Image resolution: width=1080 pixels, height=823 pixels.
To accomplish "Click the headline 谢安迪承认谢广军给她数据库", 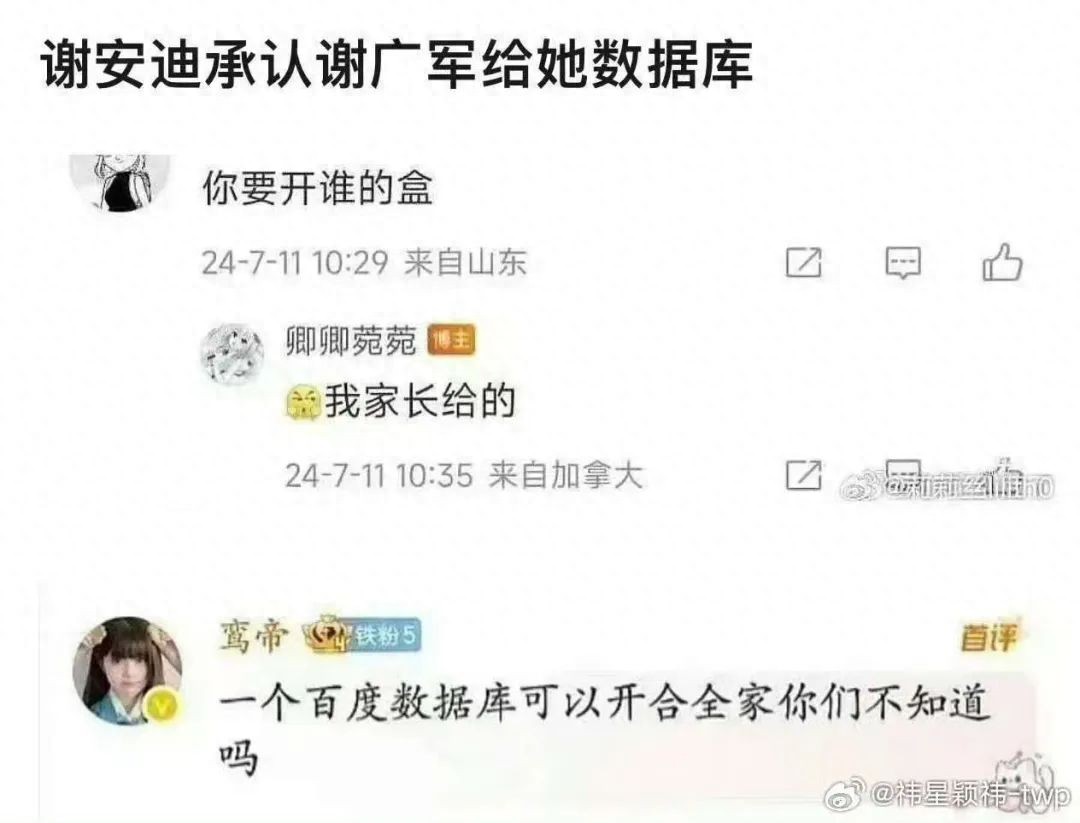I will [397, 65].
